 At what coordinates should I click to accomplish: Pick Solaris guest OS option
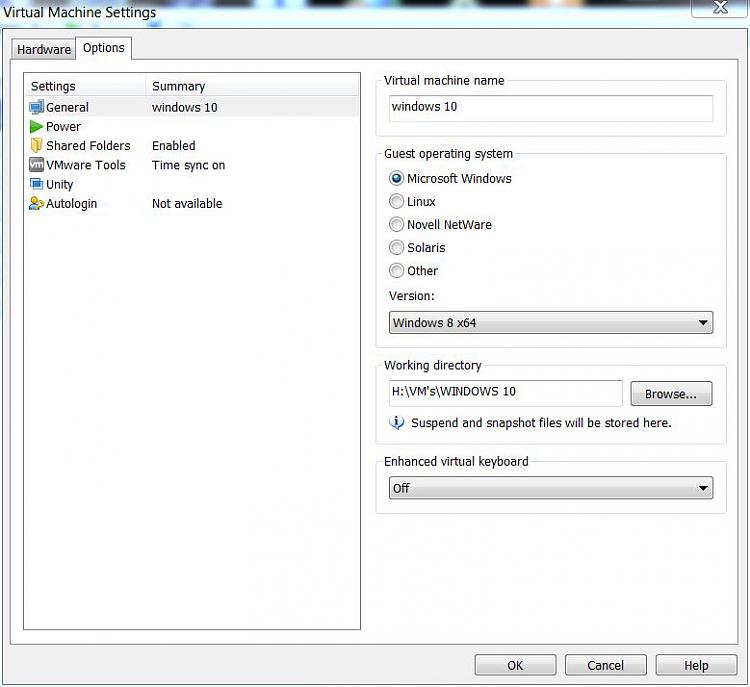(x=396, y=247)
